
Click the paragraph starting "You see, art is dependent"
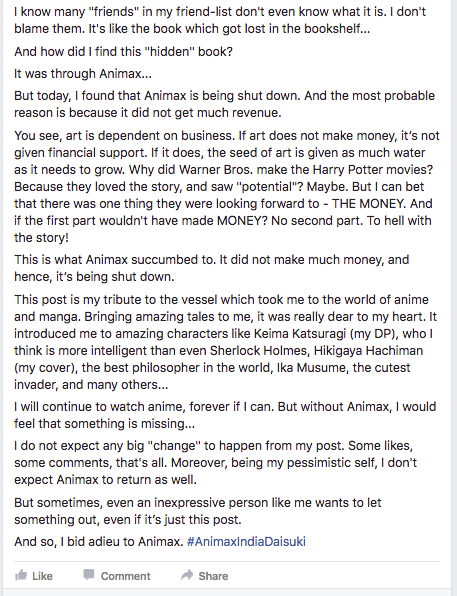click(x=227, y=186)
